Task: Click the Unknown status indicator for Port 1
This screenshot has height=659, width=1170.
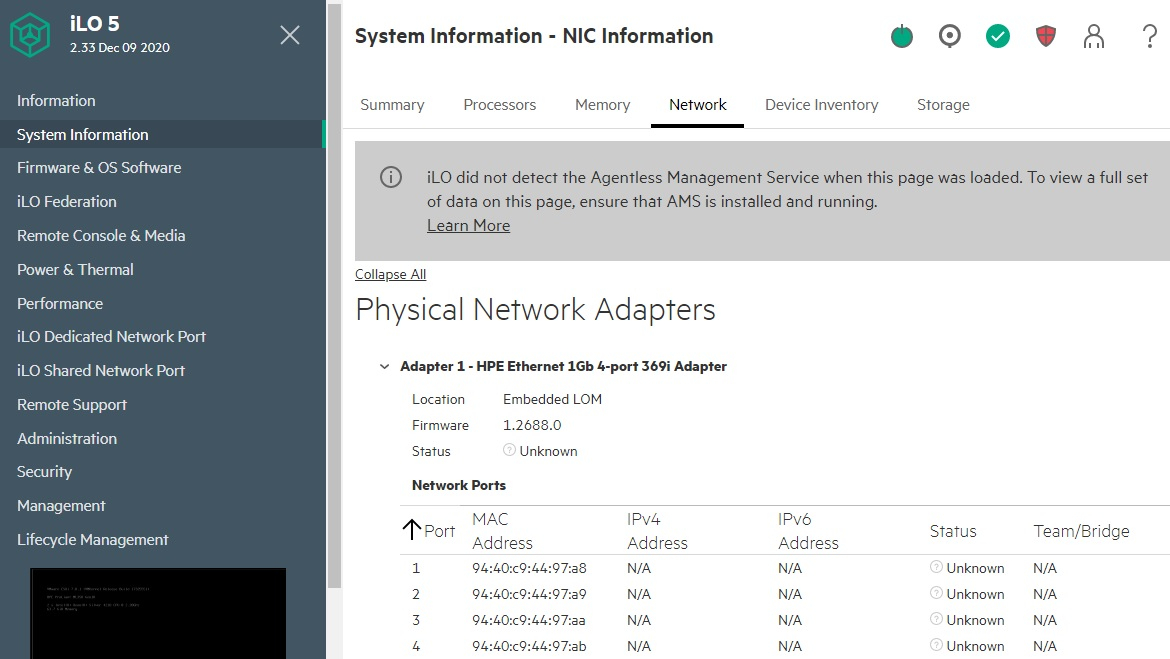Action: [935, 568]
